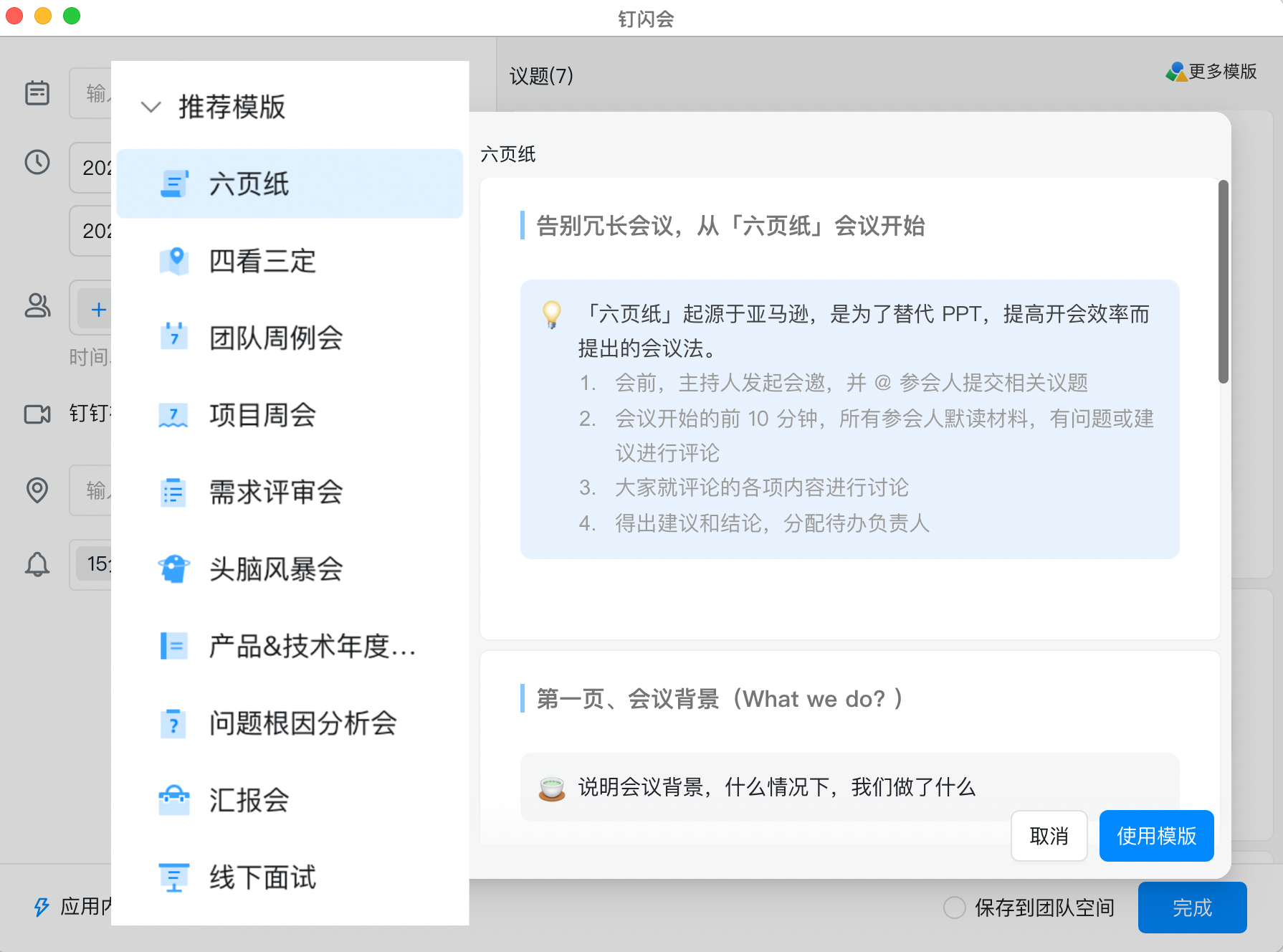This screenshot has height=952, width=1283.
Task: Click the 更多模版 colorful icon
Action: (1176, 72)
